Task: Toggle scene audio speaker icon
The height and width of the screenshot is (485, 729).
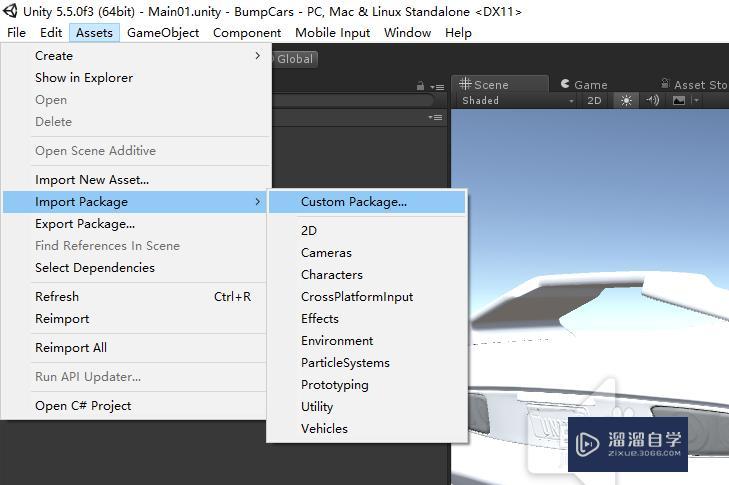Action: tap(652, 100)
